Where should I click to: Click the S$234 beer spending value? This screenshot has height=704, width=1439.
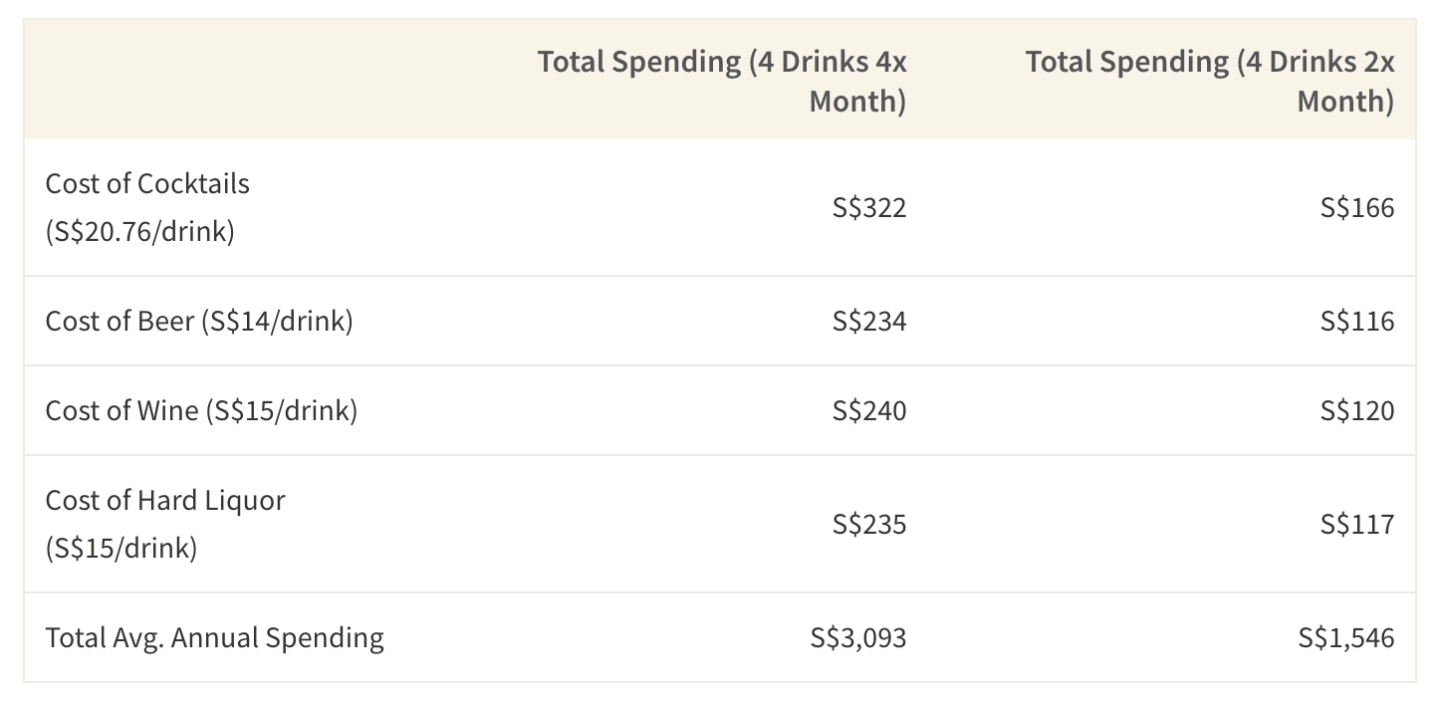tap(869, 322)
